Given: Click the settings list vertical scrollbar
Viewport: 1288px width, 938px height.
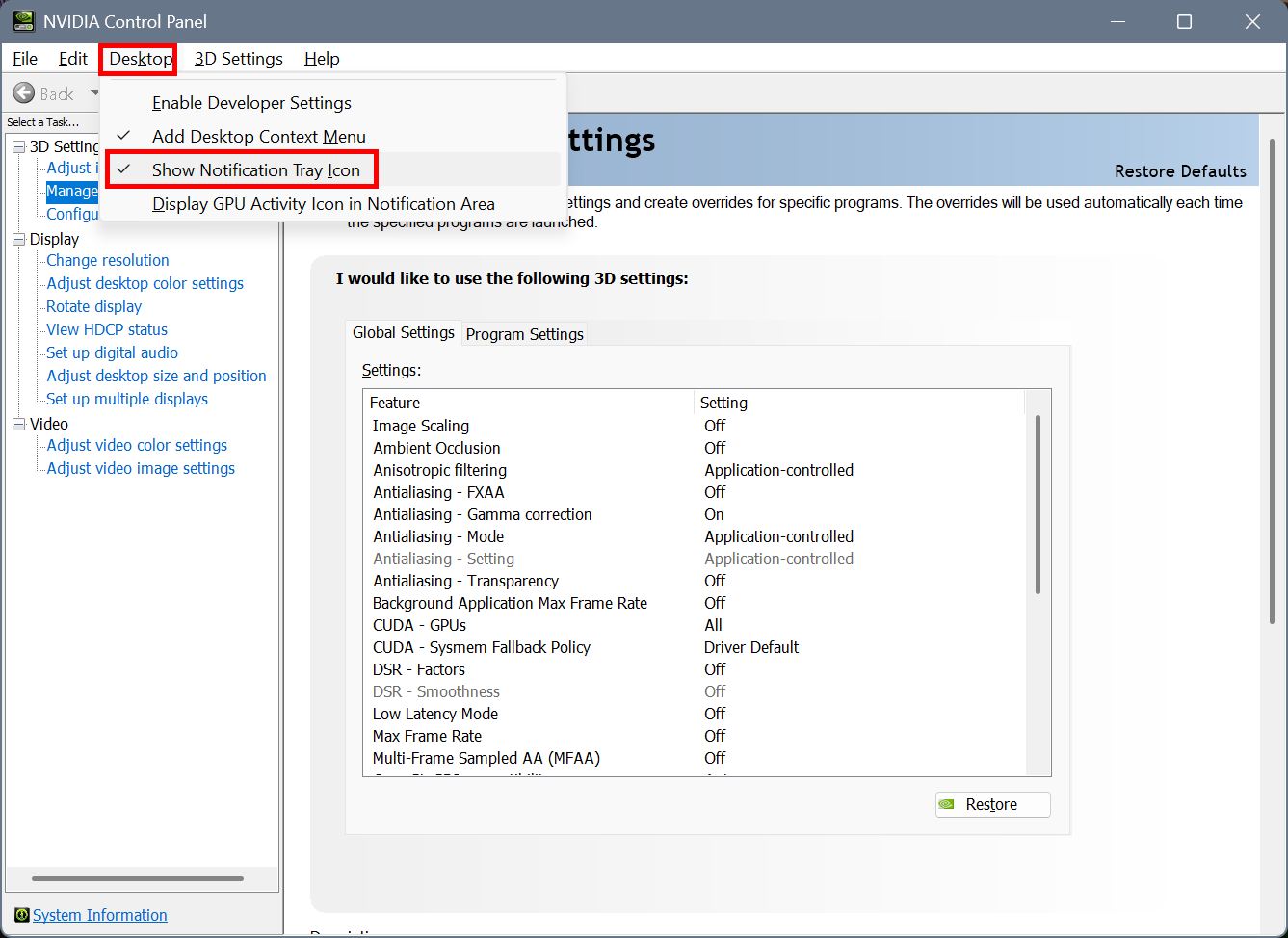Looking at the screenshot, I should click(x=1038, y=505).
